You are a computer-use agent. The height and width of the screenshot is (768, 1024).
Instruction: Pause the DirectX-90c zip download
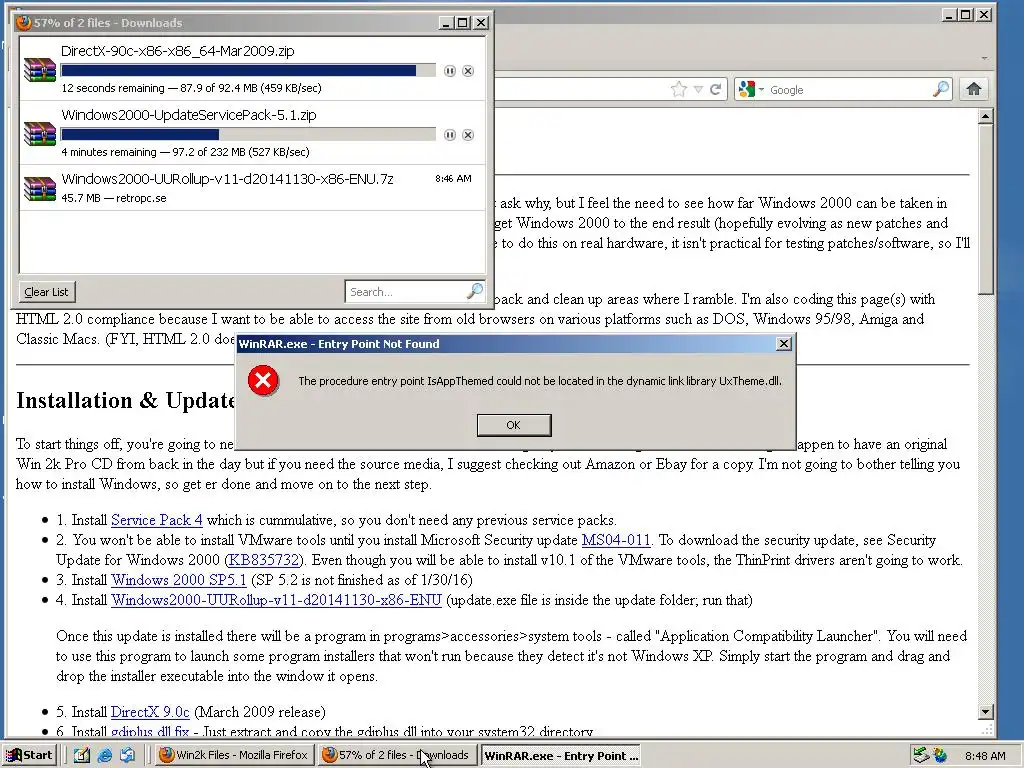click(x=449, y=71)
